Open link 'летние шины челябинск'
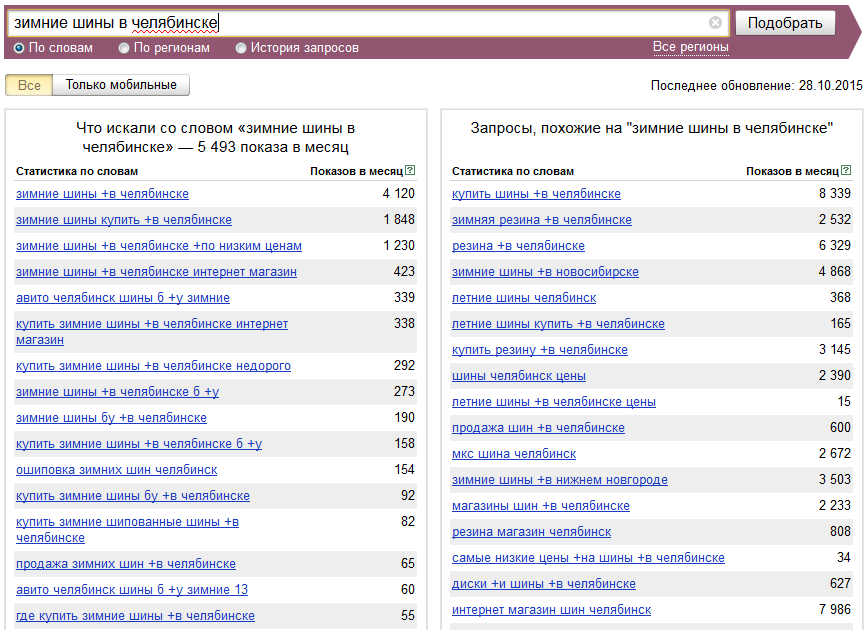868x630 pixels. click(524, 298)
